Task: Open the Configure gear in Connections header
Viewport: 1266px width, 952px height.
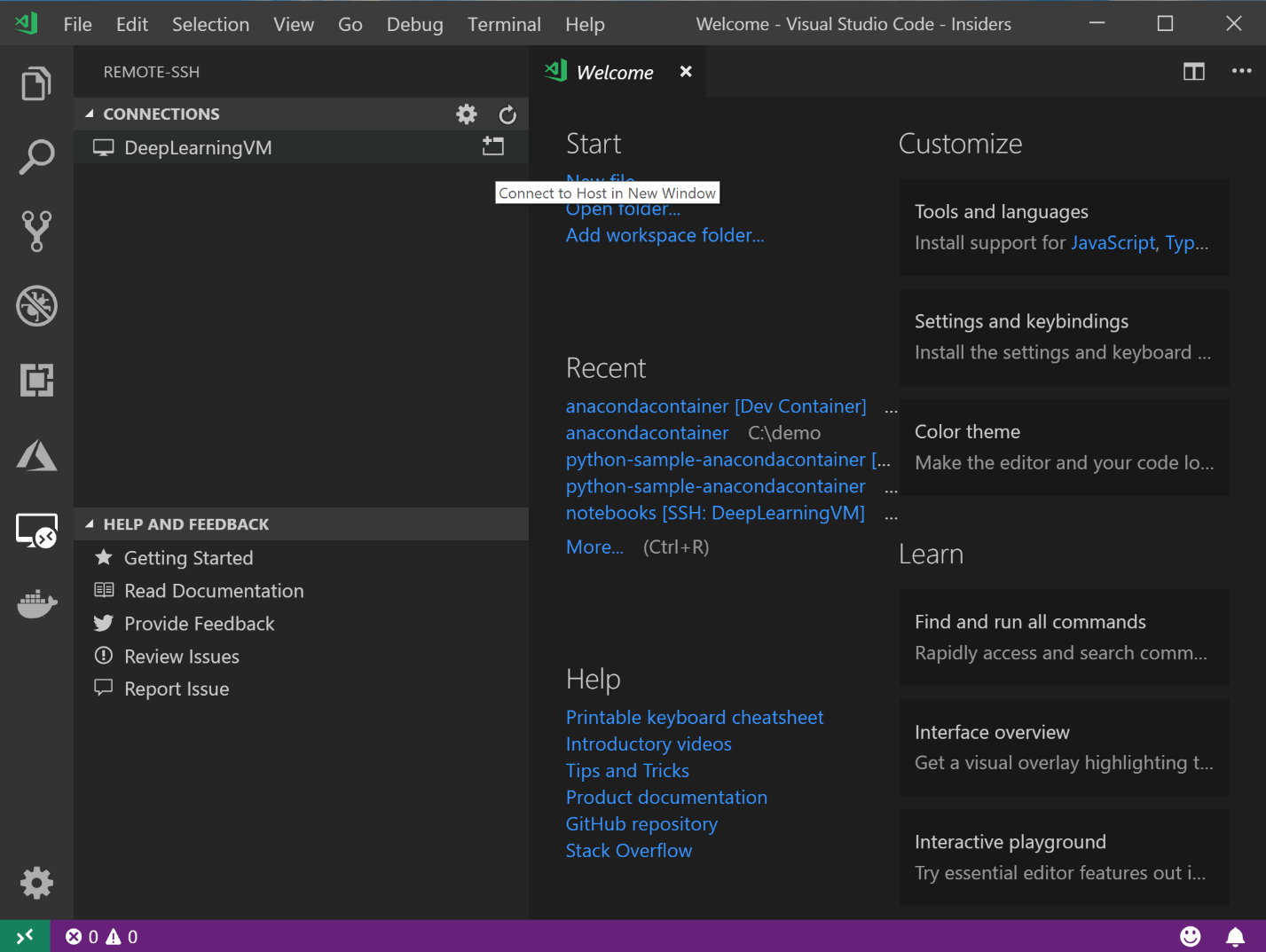Action: pos(467,114)
